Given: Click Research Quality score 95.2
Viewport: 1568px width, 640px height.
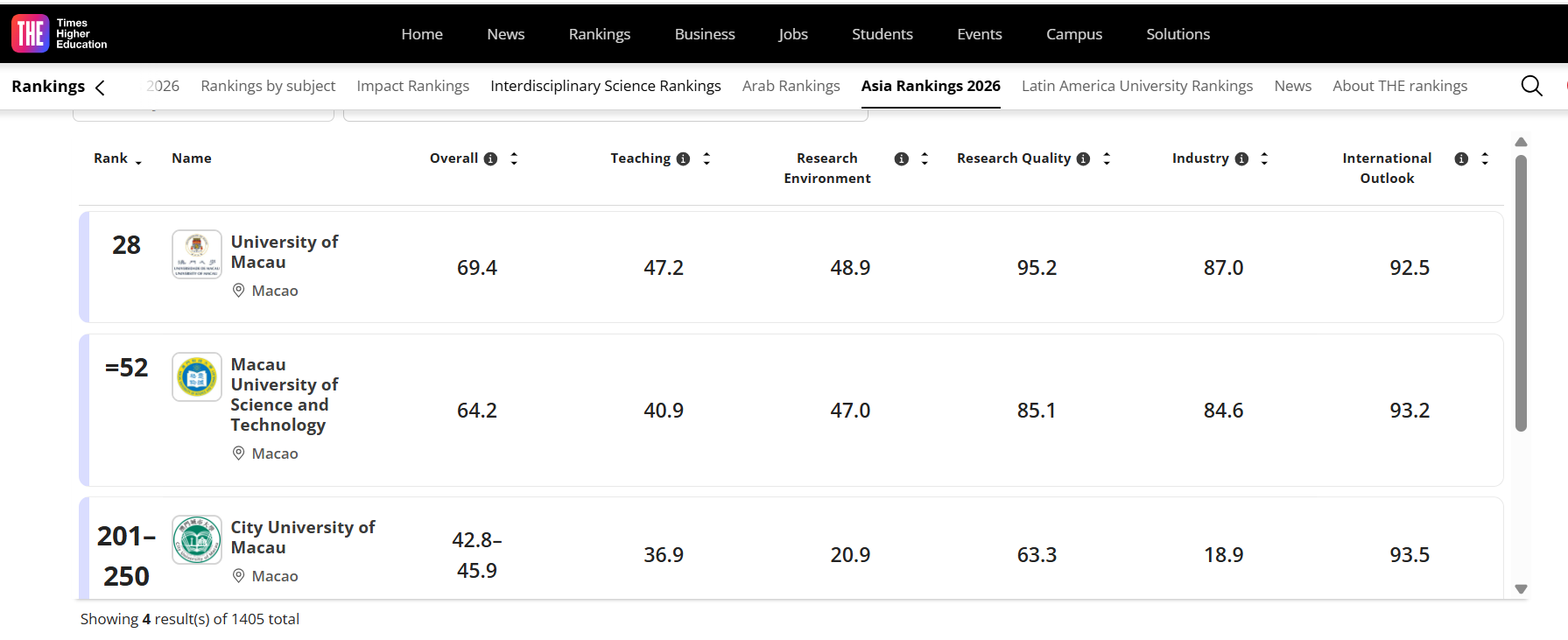Looking at the screenshot, I should coord(1037,268).
